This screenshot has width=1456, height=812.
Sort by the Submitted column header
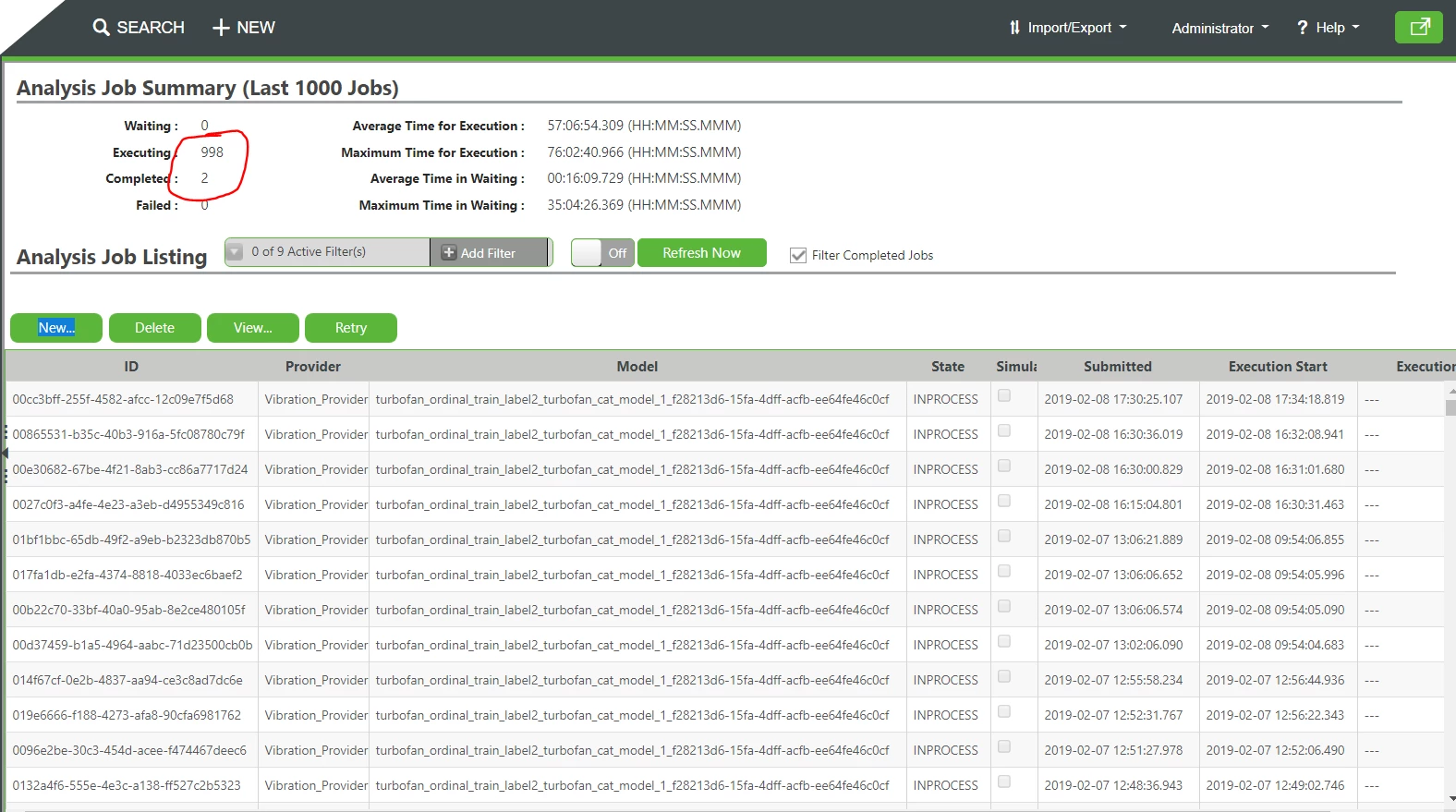pos(1118,367)
